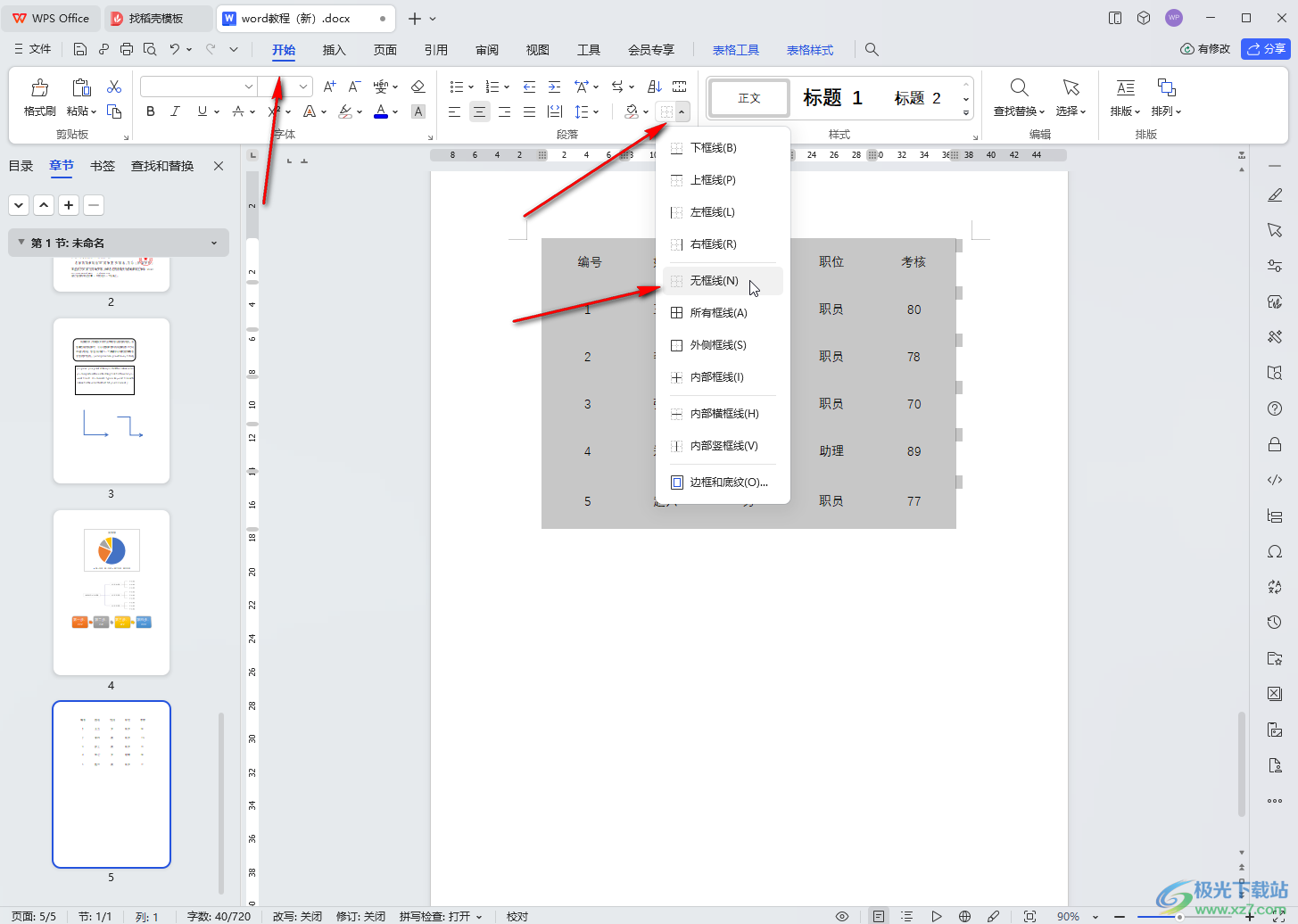Click the Find and Replace magnifier icon

1019,87
